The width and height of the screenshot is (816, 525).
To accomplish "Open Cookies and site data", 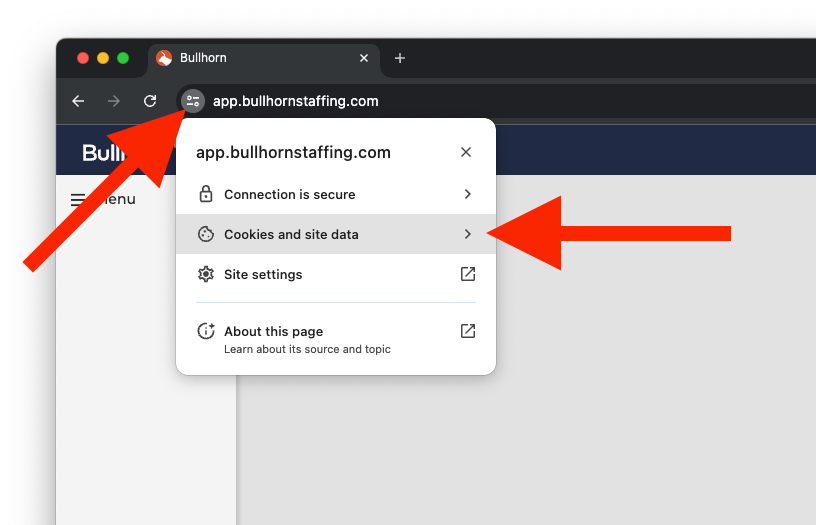I will [336, 234].
